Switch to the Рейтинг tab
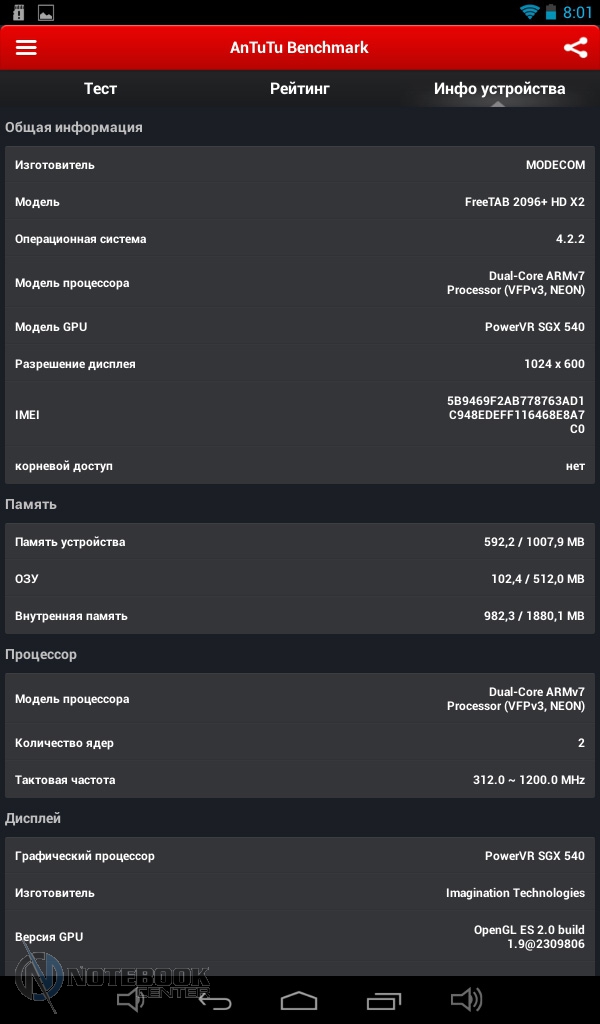The image size is (600, 1024). (x=300, y=89)
